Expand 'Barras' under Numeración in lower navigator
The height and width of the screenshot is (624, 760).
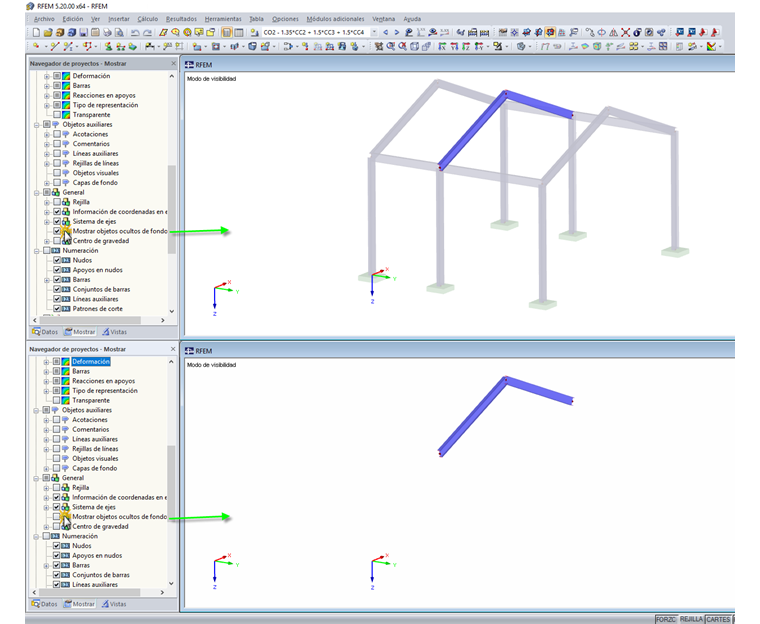coord(47,565)
